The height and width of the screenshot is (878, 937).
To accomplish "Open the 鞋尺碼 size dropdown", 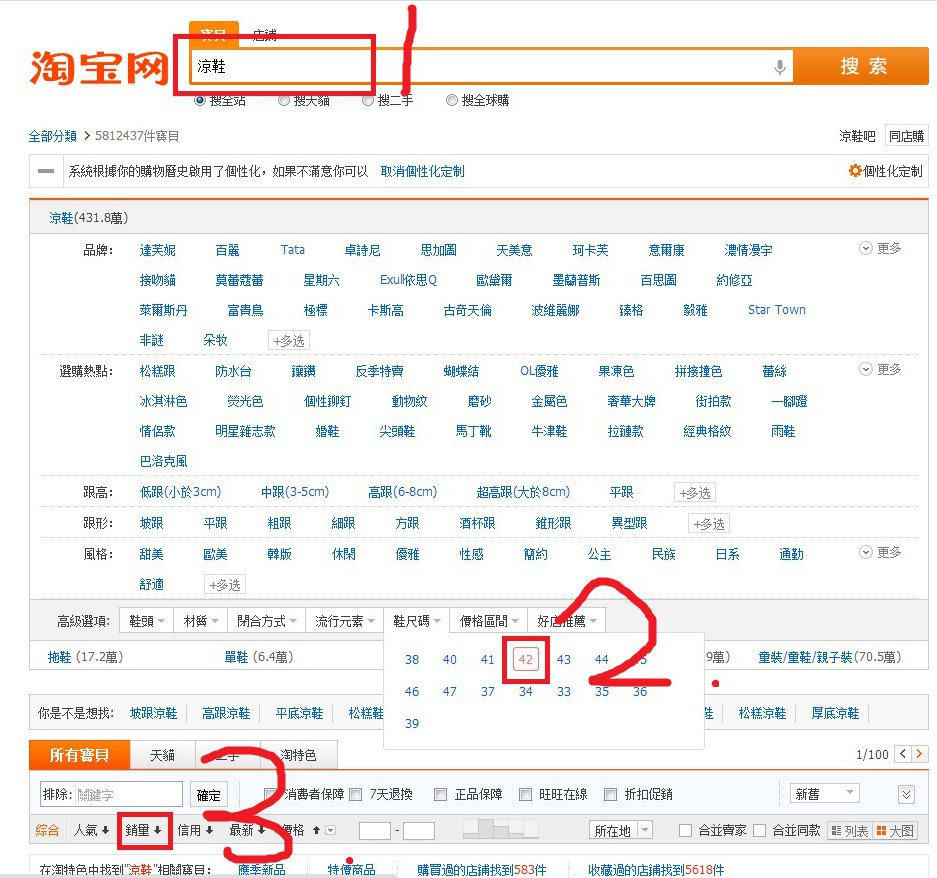I will click(417, 621).
